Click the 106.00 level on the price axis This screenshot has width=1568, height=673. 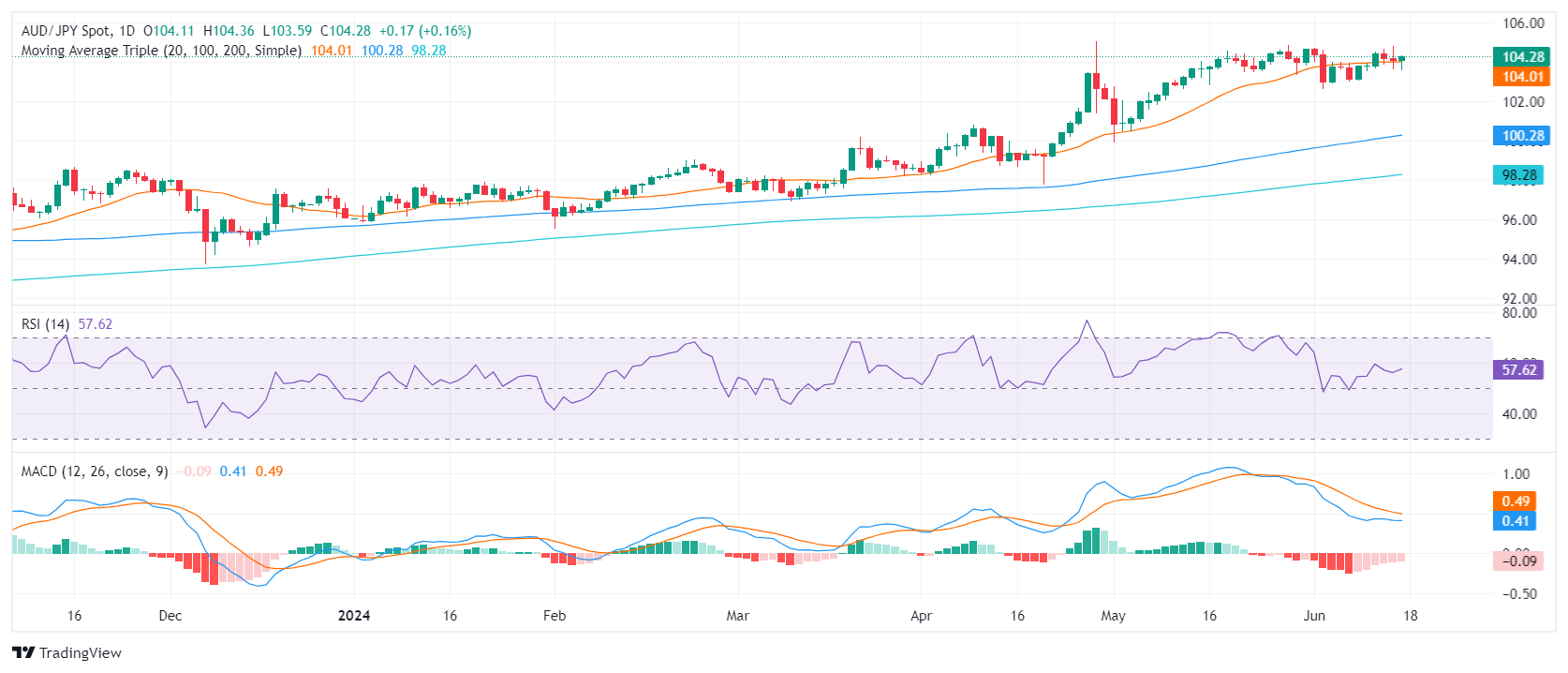click(1523, 23)
